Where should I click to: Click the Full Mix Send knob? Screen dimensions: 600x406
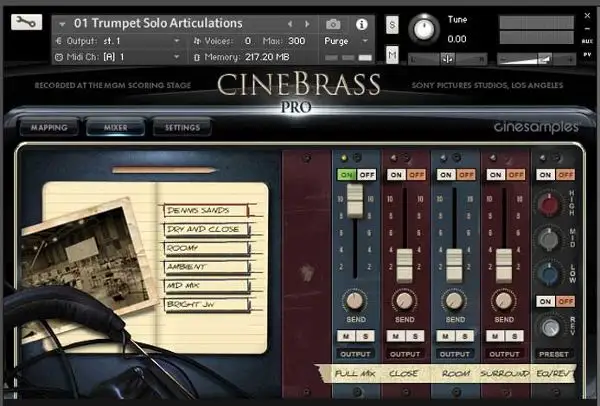[x=355, y=300]
